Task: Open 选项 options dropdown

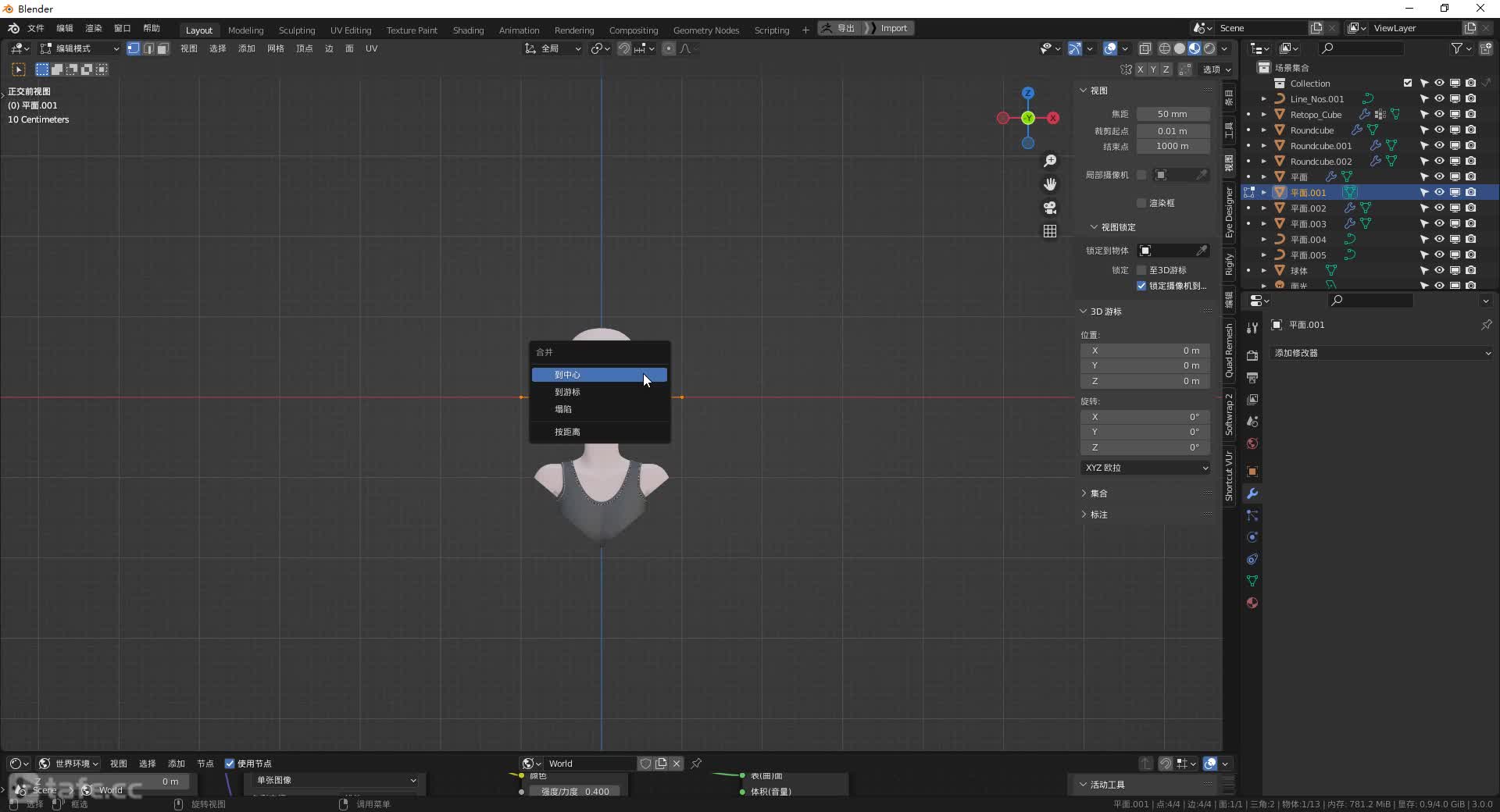Action: pos(1216,69)
